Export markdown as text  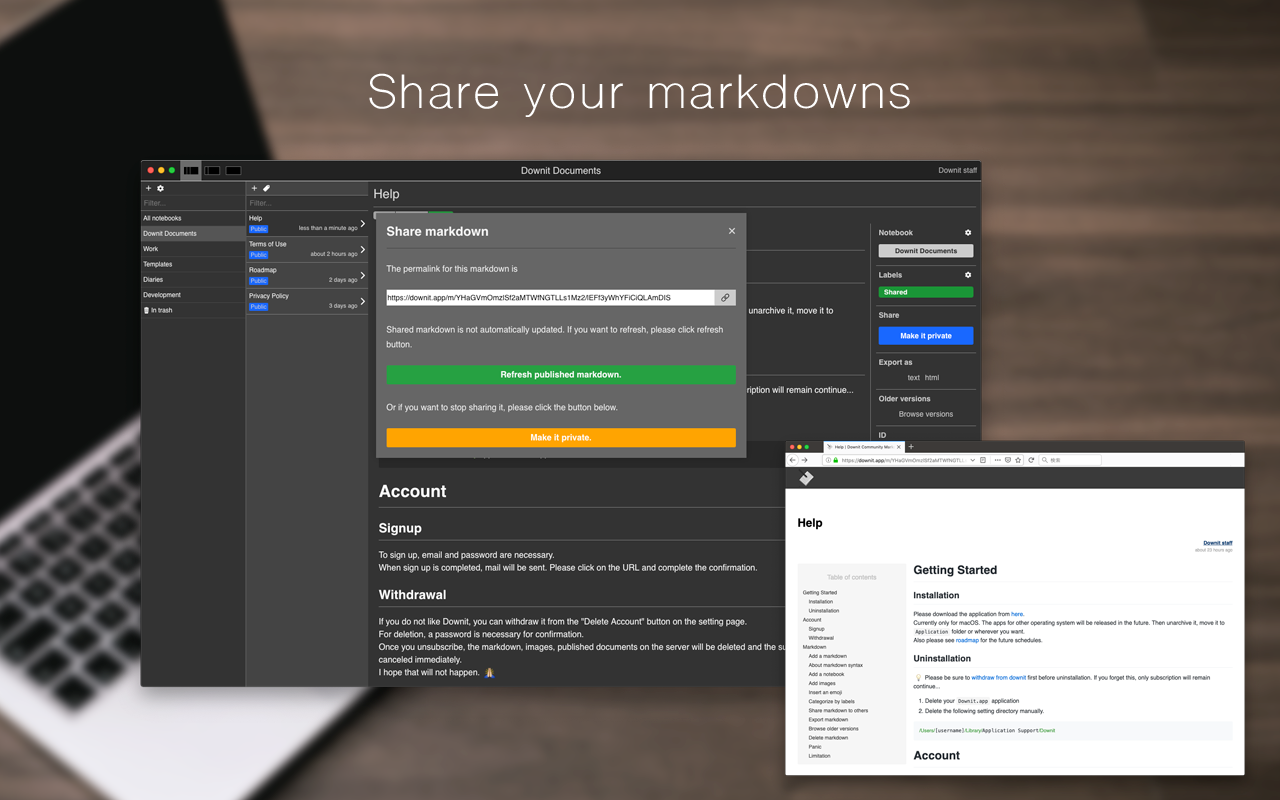pyautogui.click(x=913, y=378)
